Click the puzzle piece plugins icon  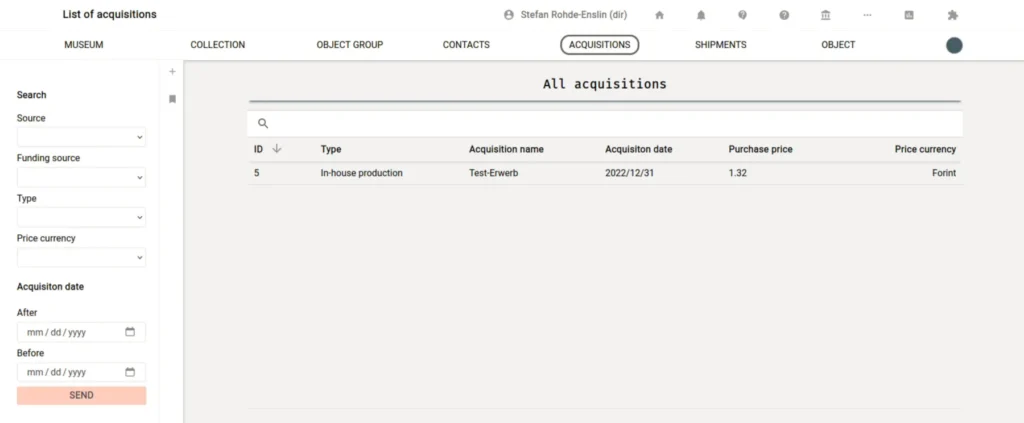952,15
